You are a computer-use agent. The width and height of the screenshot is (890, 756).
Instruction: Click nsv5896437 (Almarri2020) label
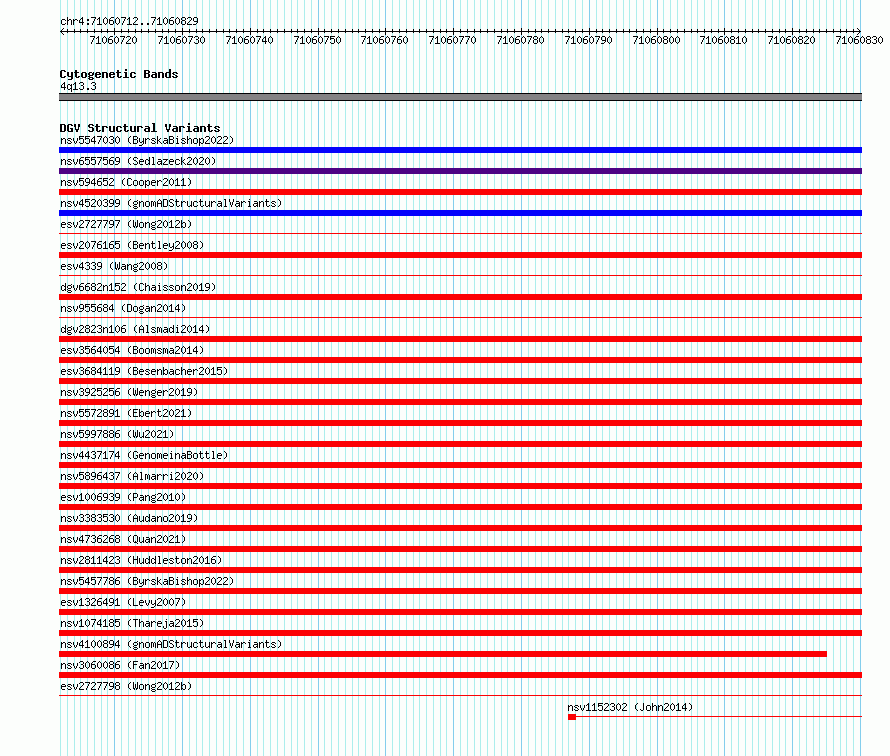coord(132,476)
